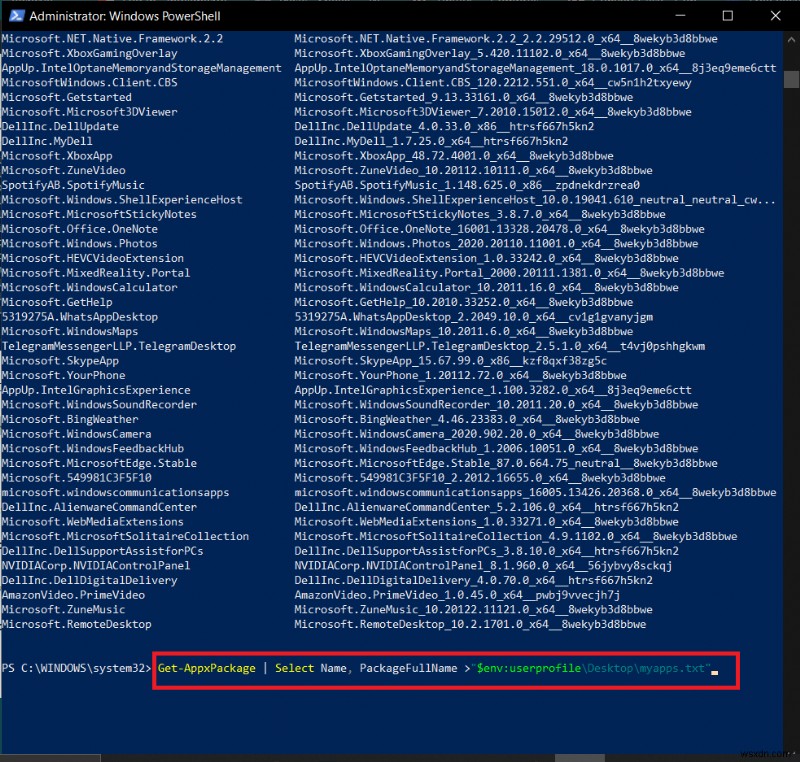Click the WhatsAppDesktop_2.2049.10.0 full package name

[x=473, y=317]
